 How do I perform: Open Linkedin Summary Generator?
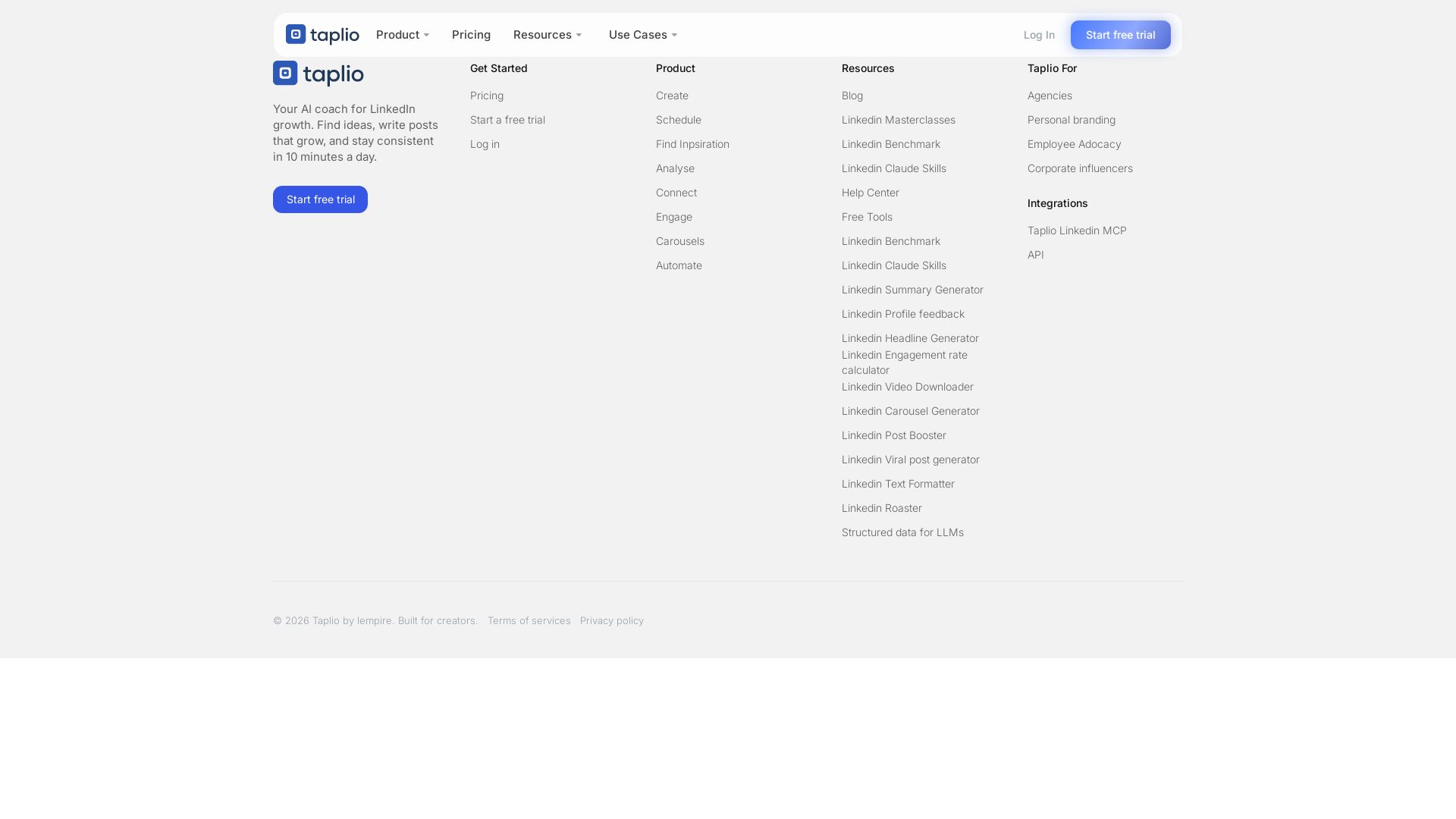pos(912,290)
